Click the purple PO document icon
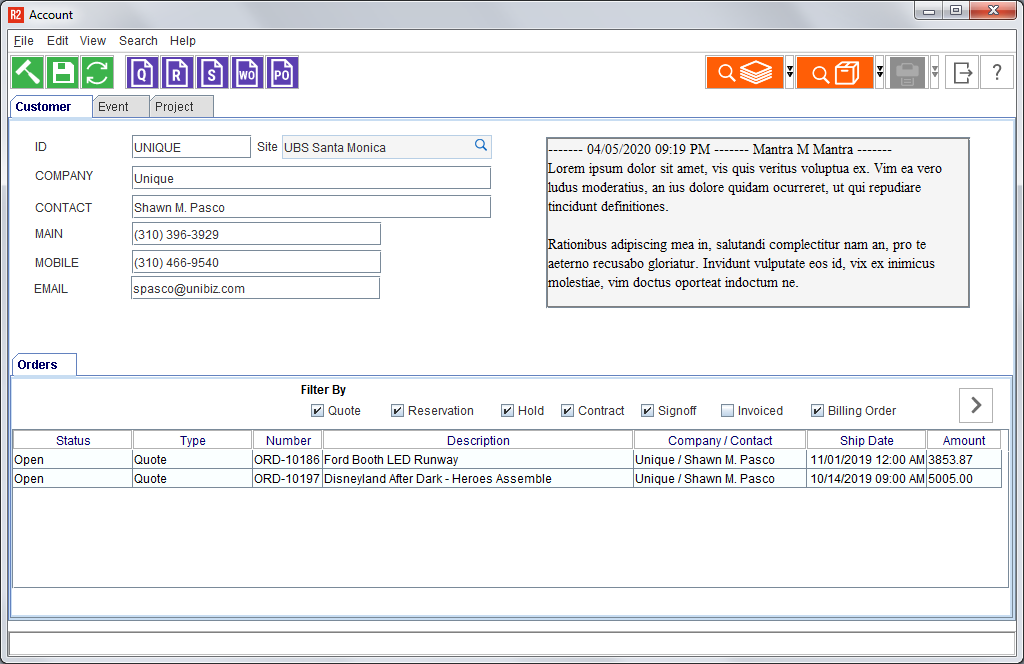Image resolution: width=1024 pixels, height=664 pixels. pos(282,73)
